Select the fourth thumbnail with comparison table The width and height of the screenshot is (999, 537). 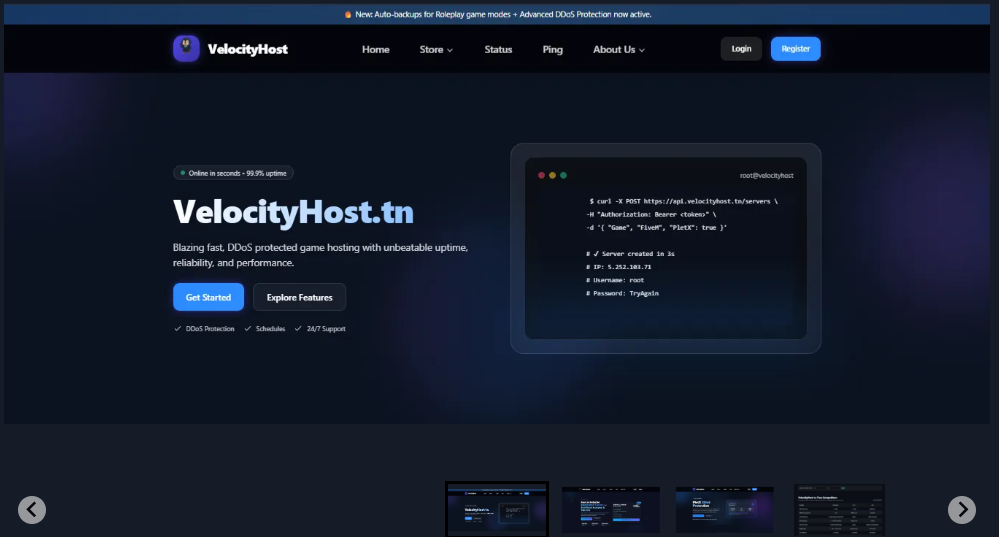(840, 510)
